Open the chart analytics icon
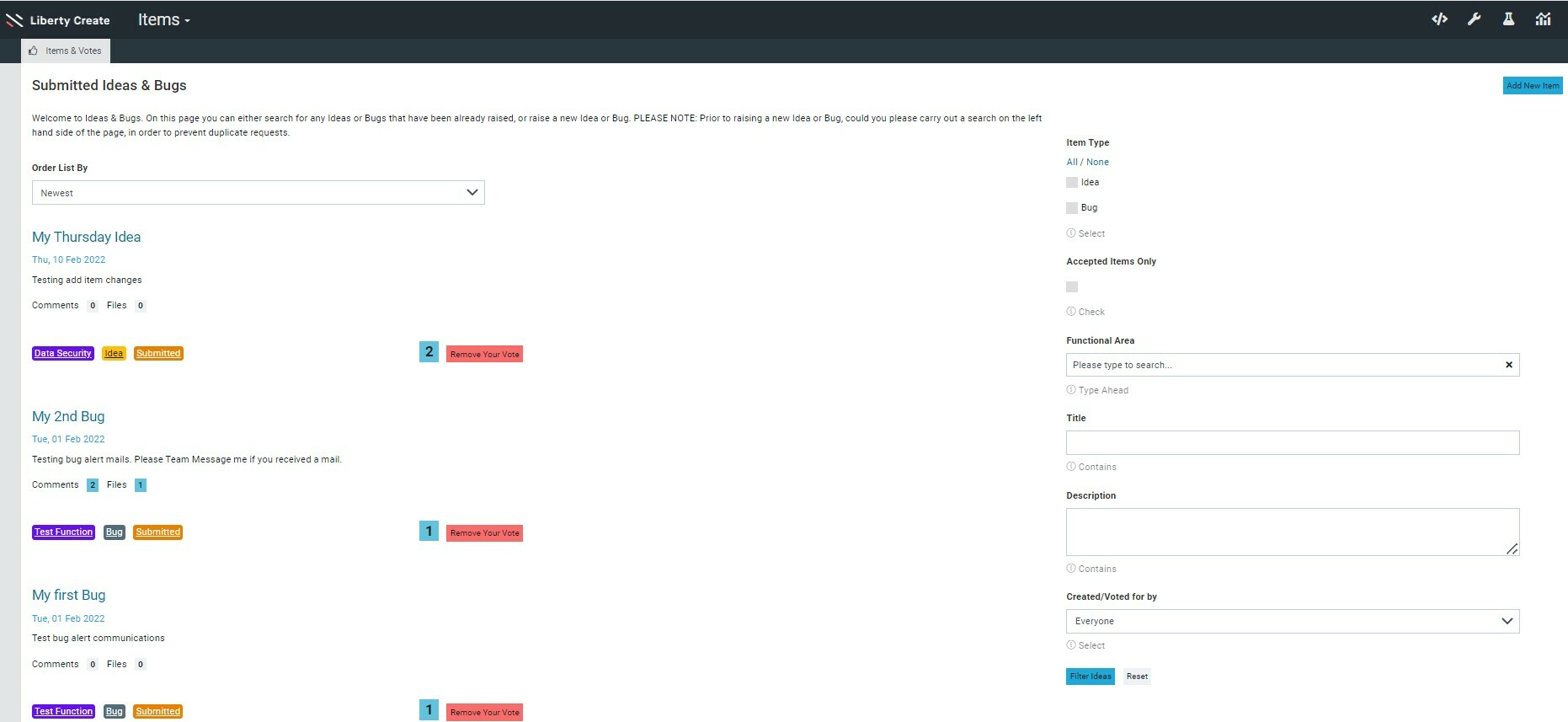 [1543, 19]
